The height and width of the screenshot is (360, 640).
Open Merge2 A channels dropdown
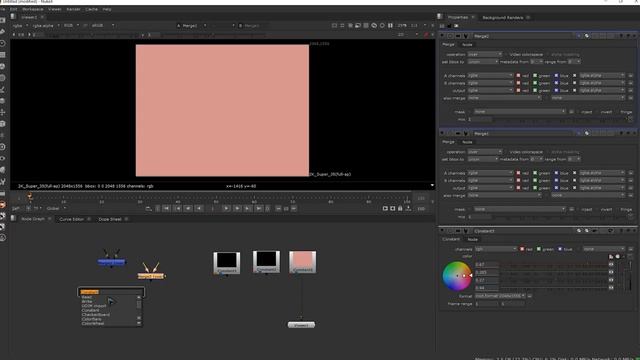[x=490, y=76]
